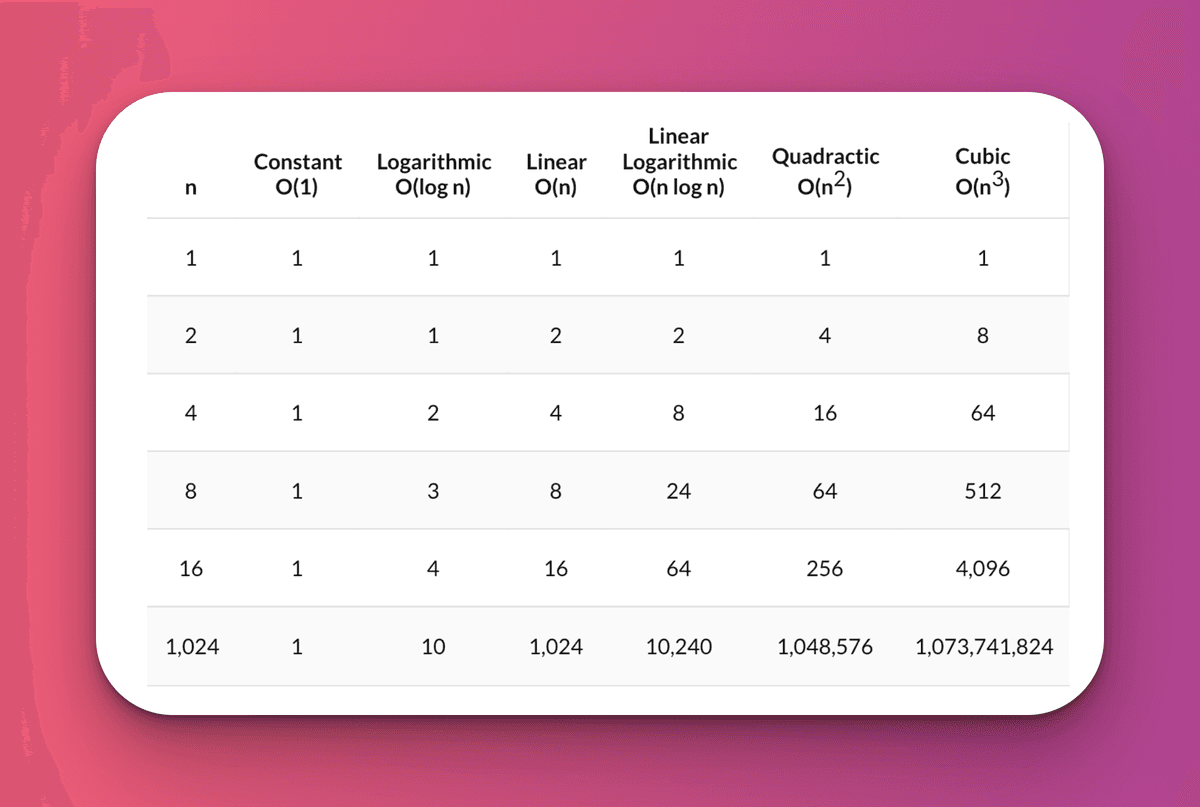Click the "Cubic O(n³)" column header
Image resolution: width=1200 pixels, height=807 pixels.
pos(982,171)
